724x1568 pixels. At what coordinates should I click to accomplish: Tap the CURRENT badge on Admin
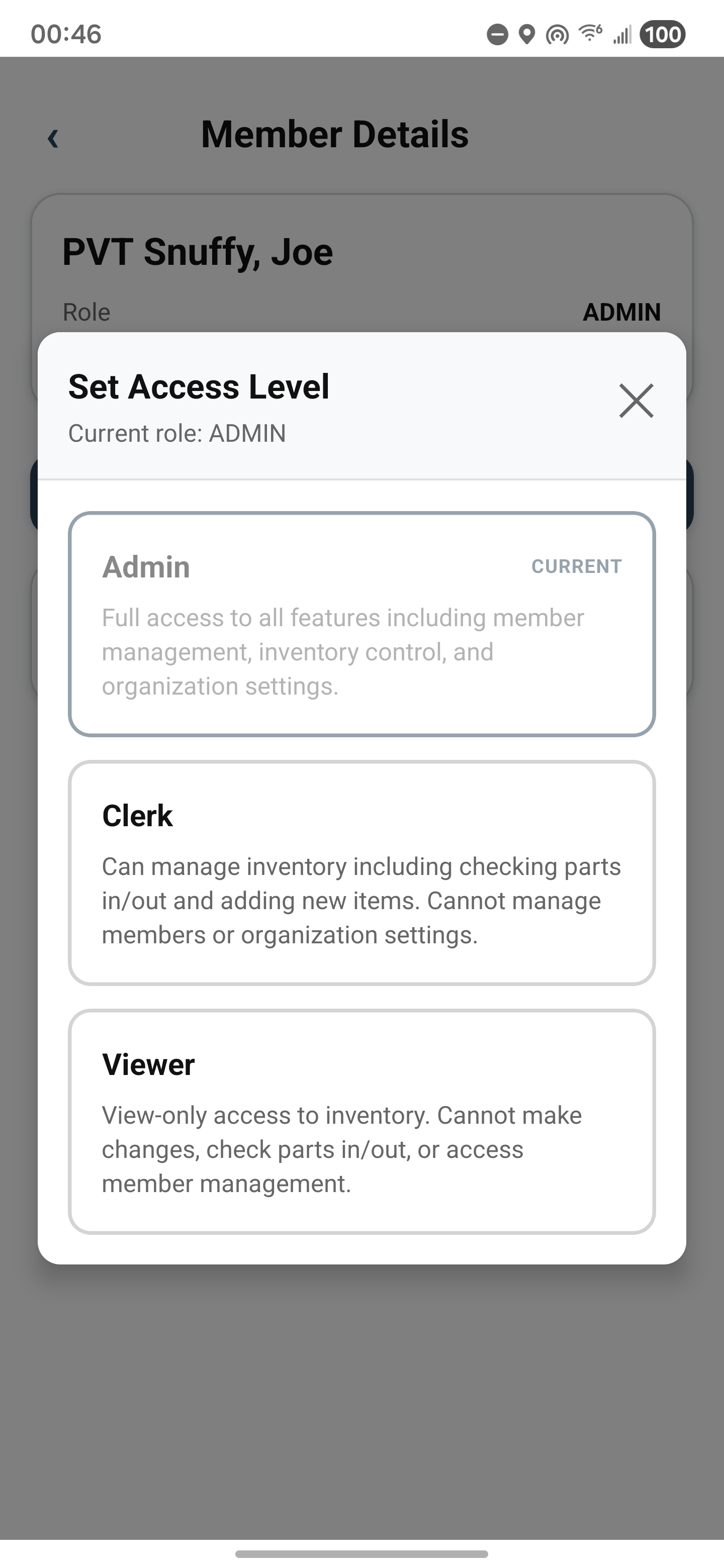[577, 566]
